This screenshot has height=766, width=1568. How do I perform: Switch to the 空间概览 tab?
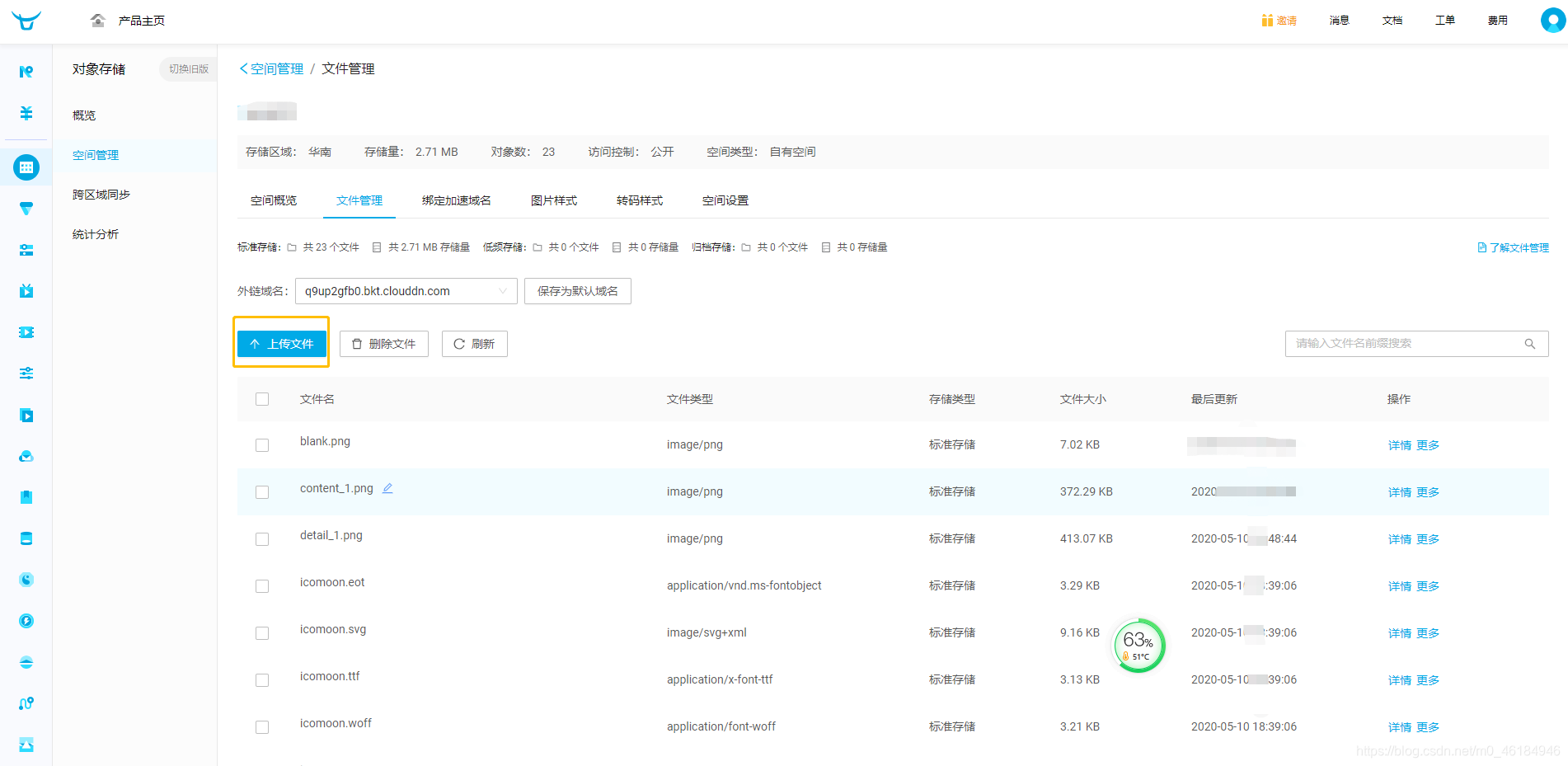click(x=274, y=200)
